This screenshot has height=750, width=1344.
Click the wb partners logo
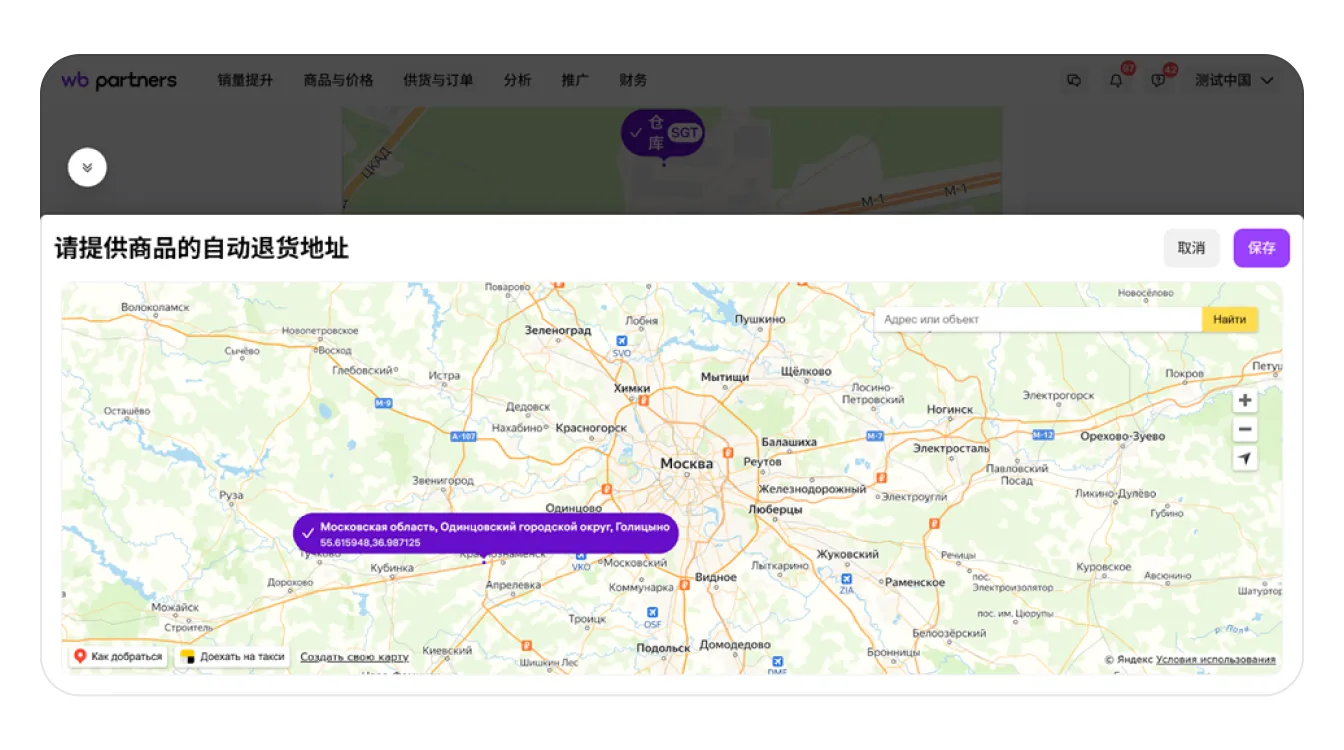tap(119, 81)
